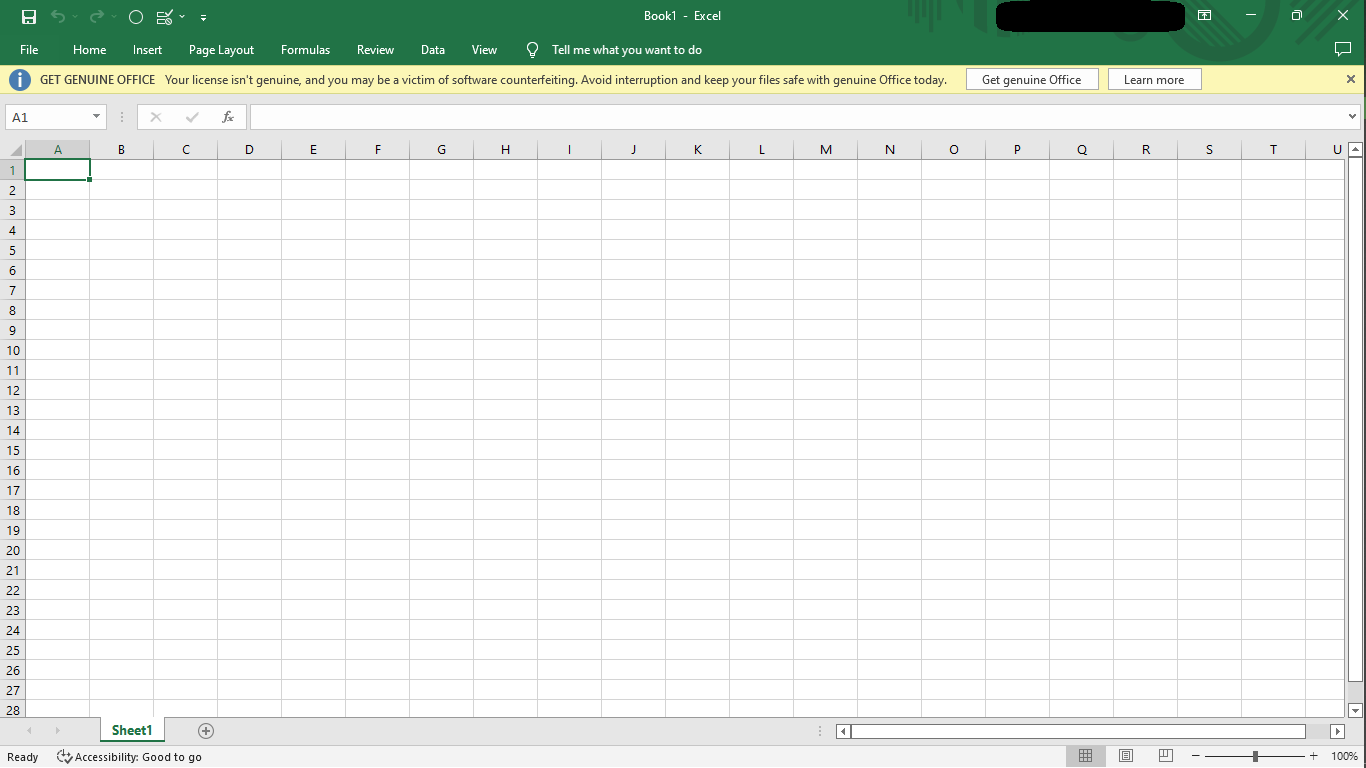
Task: Click the zoom in plus button
Action: (x=1314, y=756)
